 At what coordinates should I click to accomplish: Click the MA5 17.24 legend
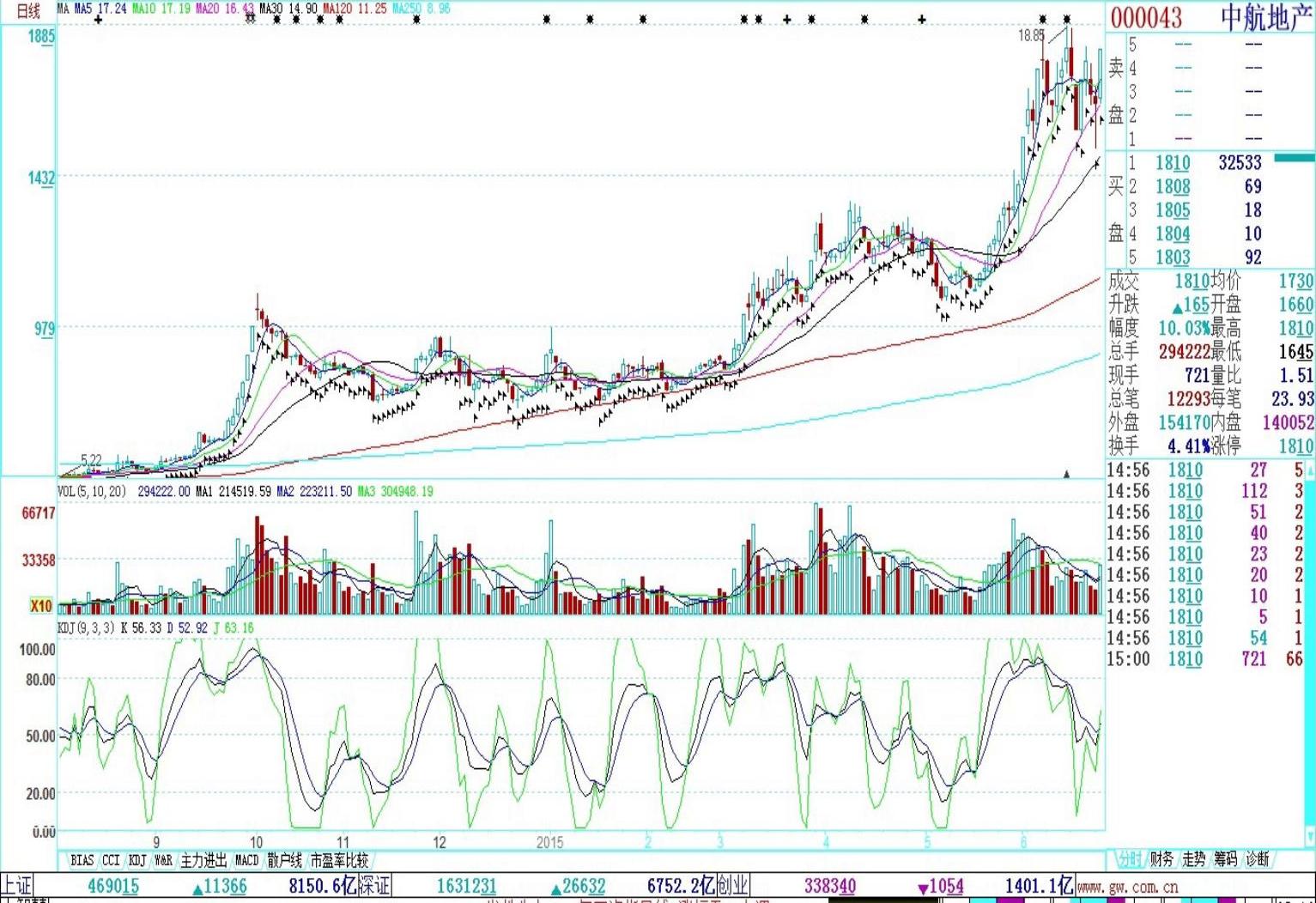100,9
